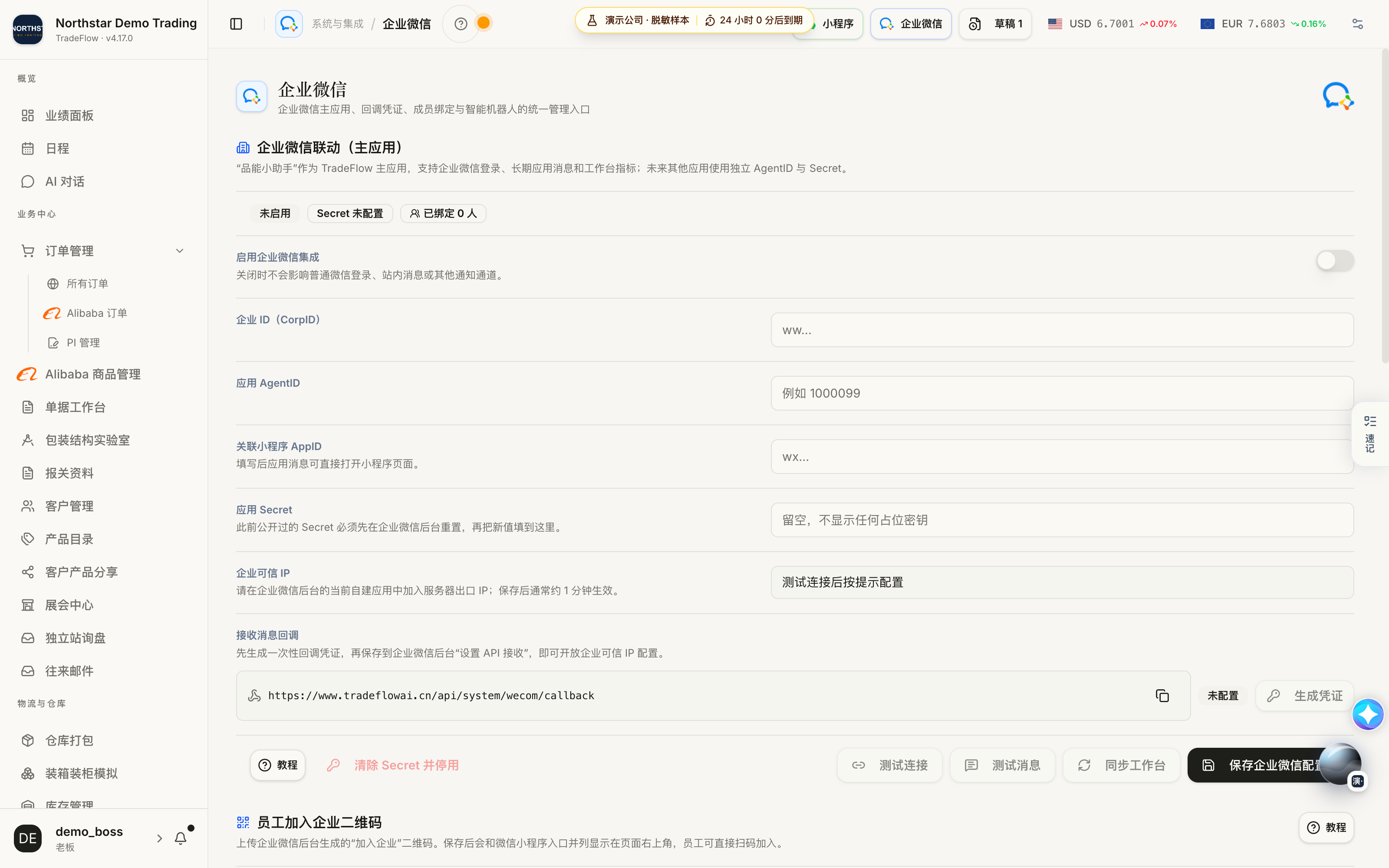Screen dimensions: 1389x868
Task: Open notifications bell
Action: [x=181, y=838]
